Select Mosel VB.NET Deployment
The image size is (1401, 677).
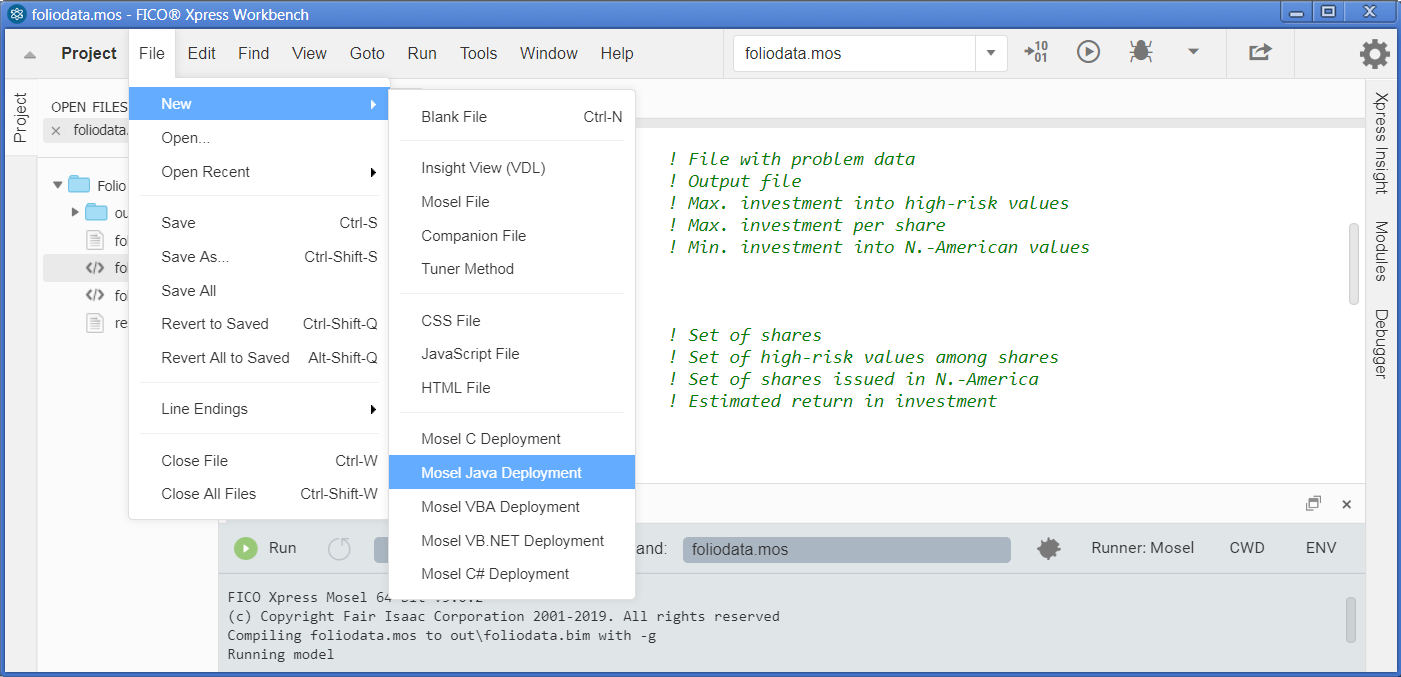[512, 541]
